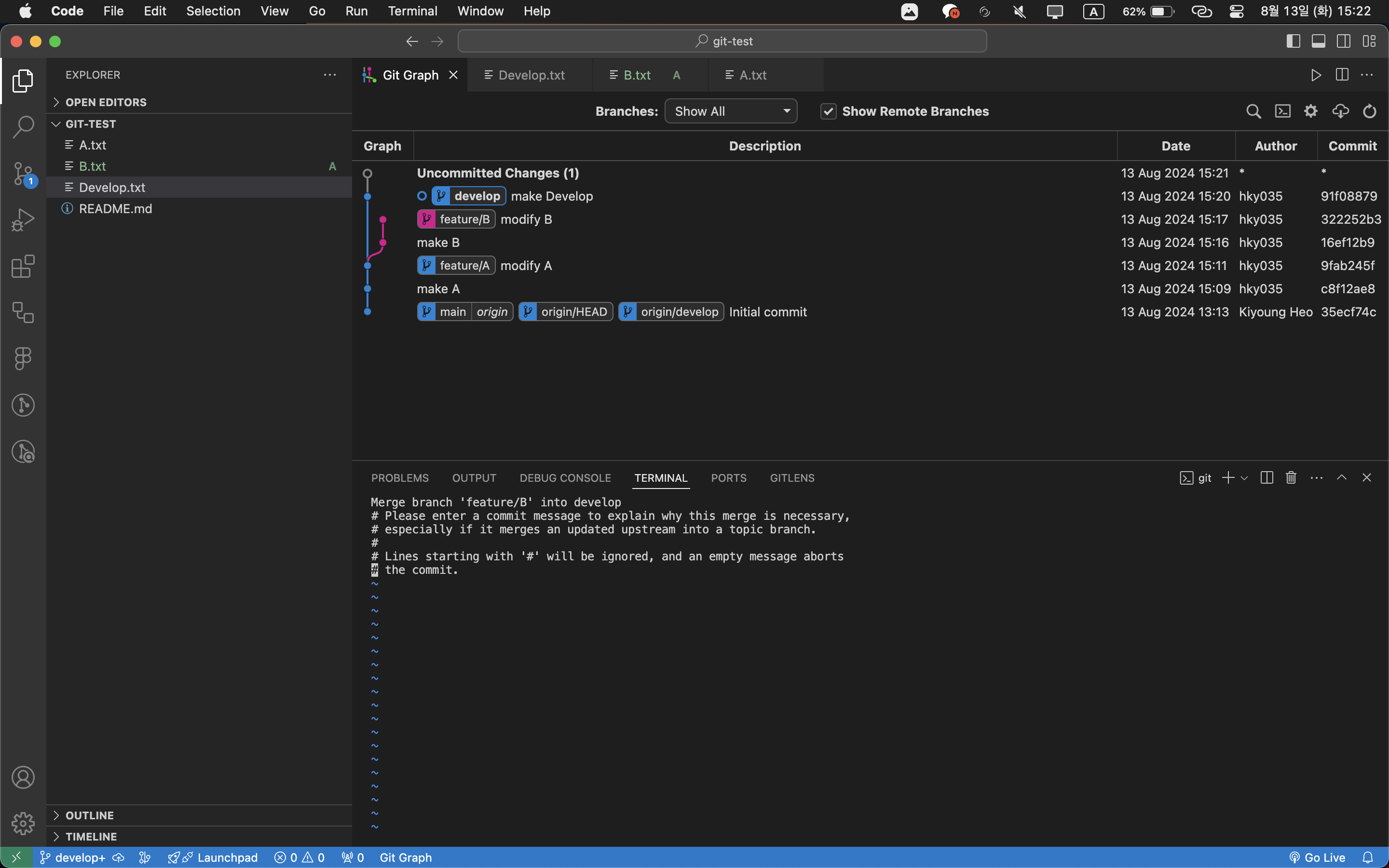Open the Figma icon in activity bar
This screenshot has width=1389, height=868.
(23, 359)
